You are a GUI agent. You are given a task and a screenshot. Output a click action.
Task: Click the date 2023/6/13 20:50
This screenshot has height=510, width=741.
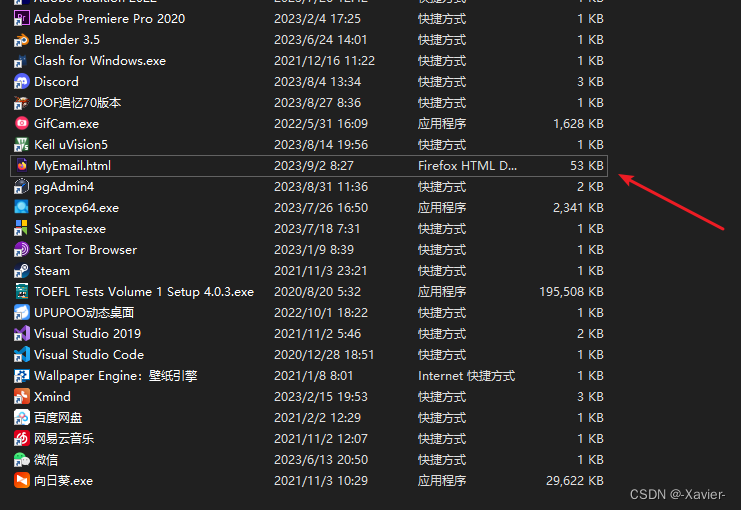pyautogui.click(x=321, y=459)
